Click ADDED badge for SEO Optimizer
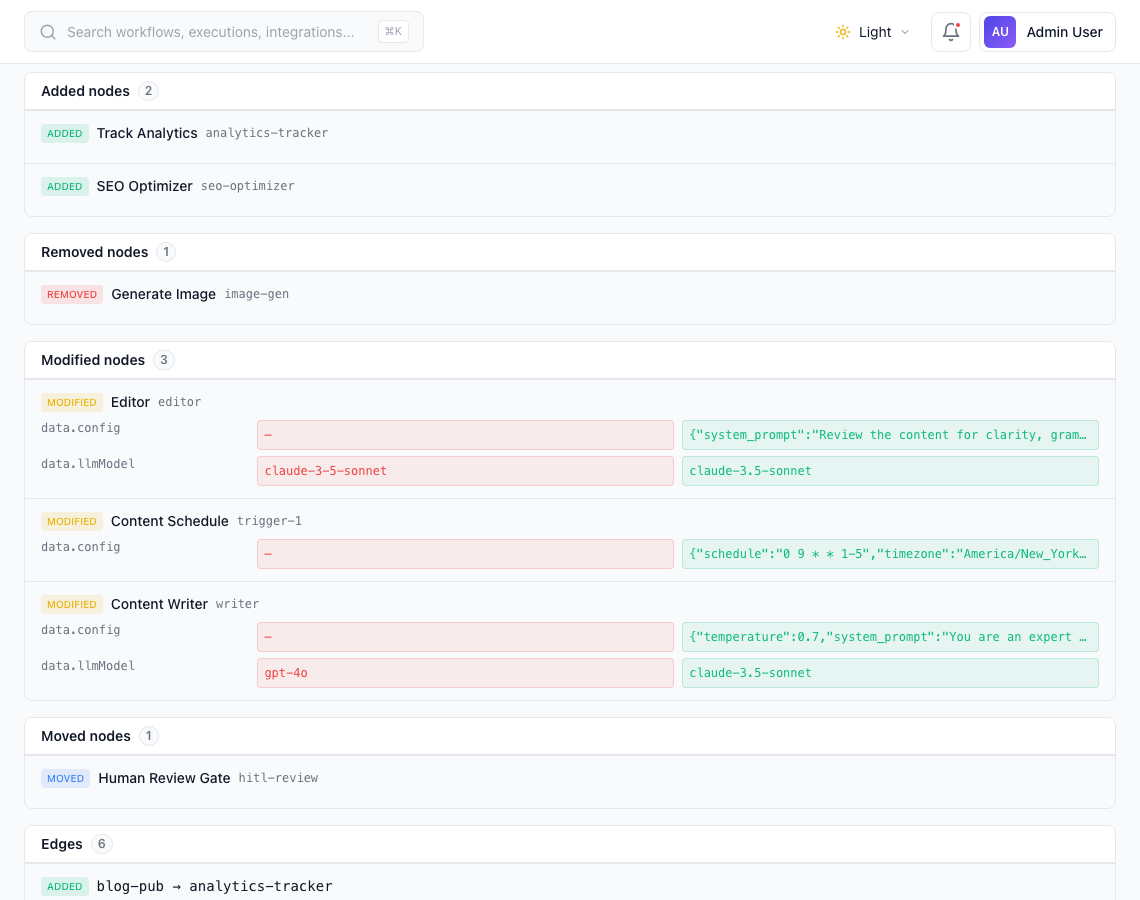1140x900 pixels. pyautogui.click(x=65, y=186)
